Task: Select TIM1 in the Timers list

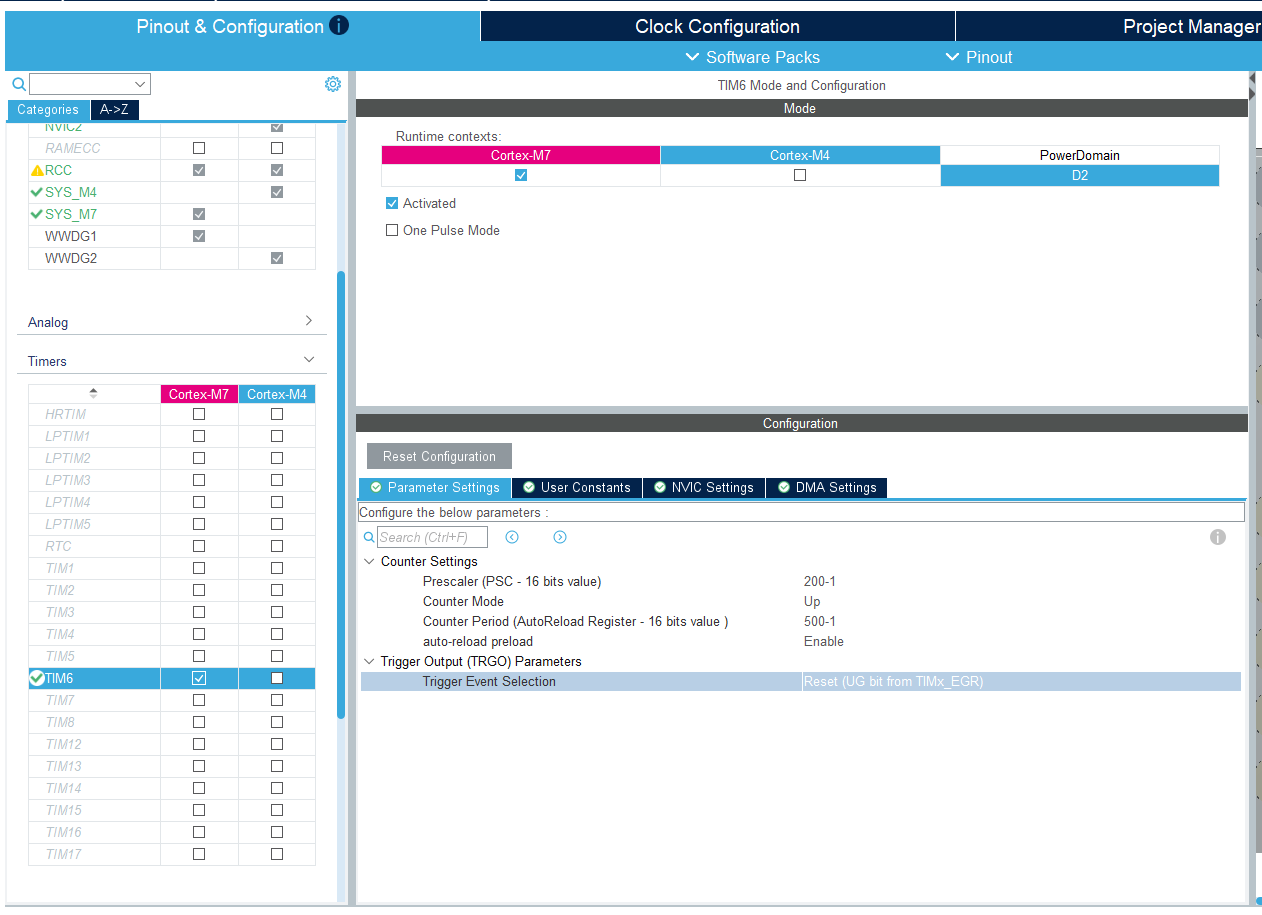Action: [x=59, y=568]
